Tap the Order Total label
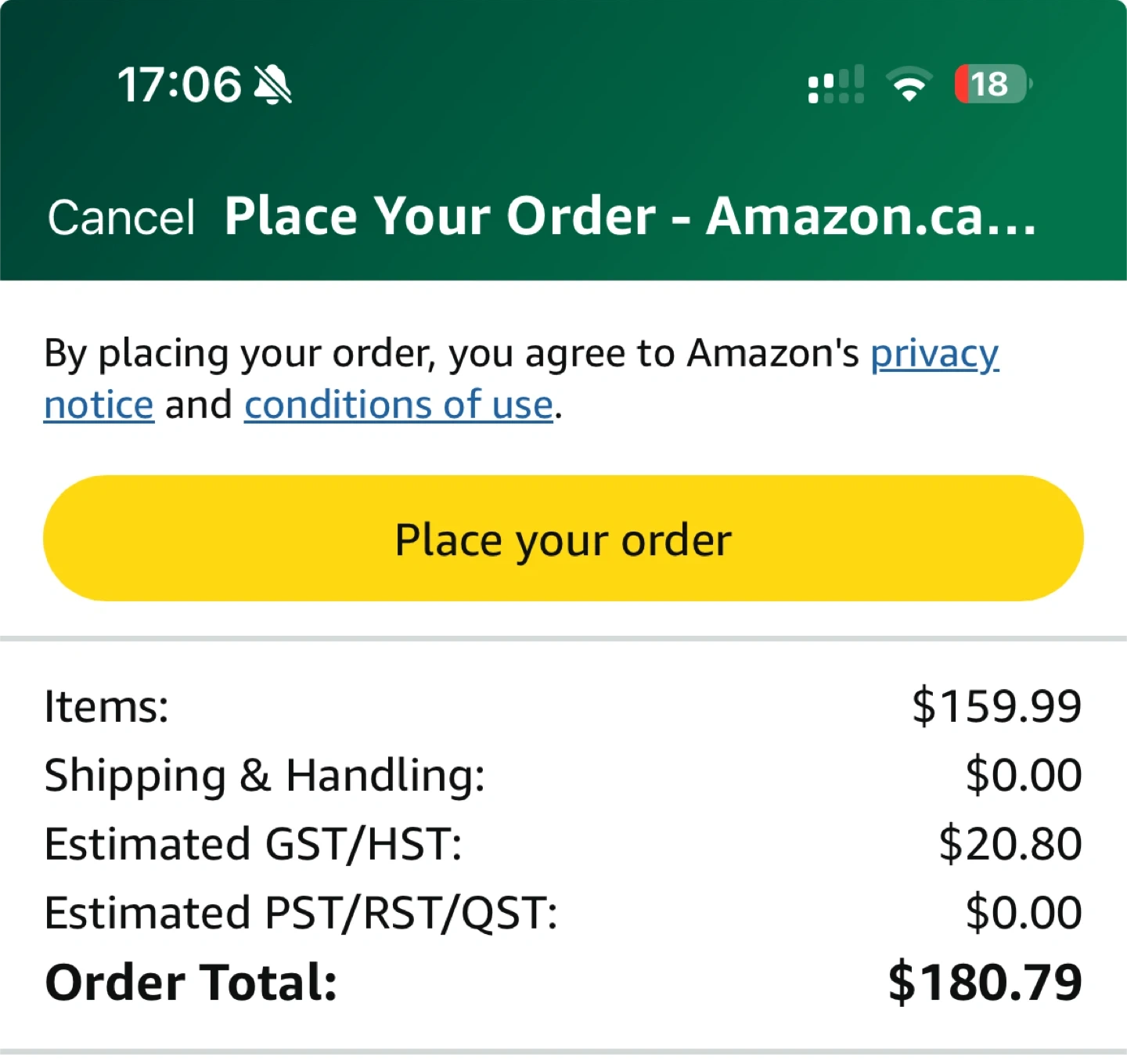 pyautogui.click(x=191, y=983)
